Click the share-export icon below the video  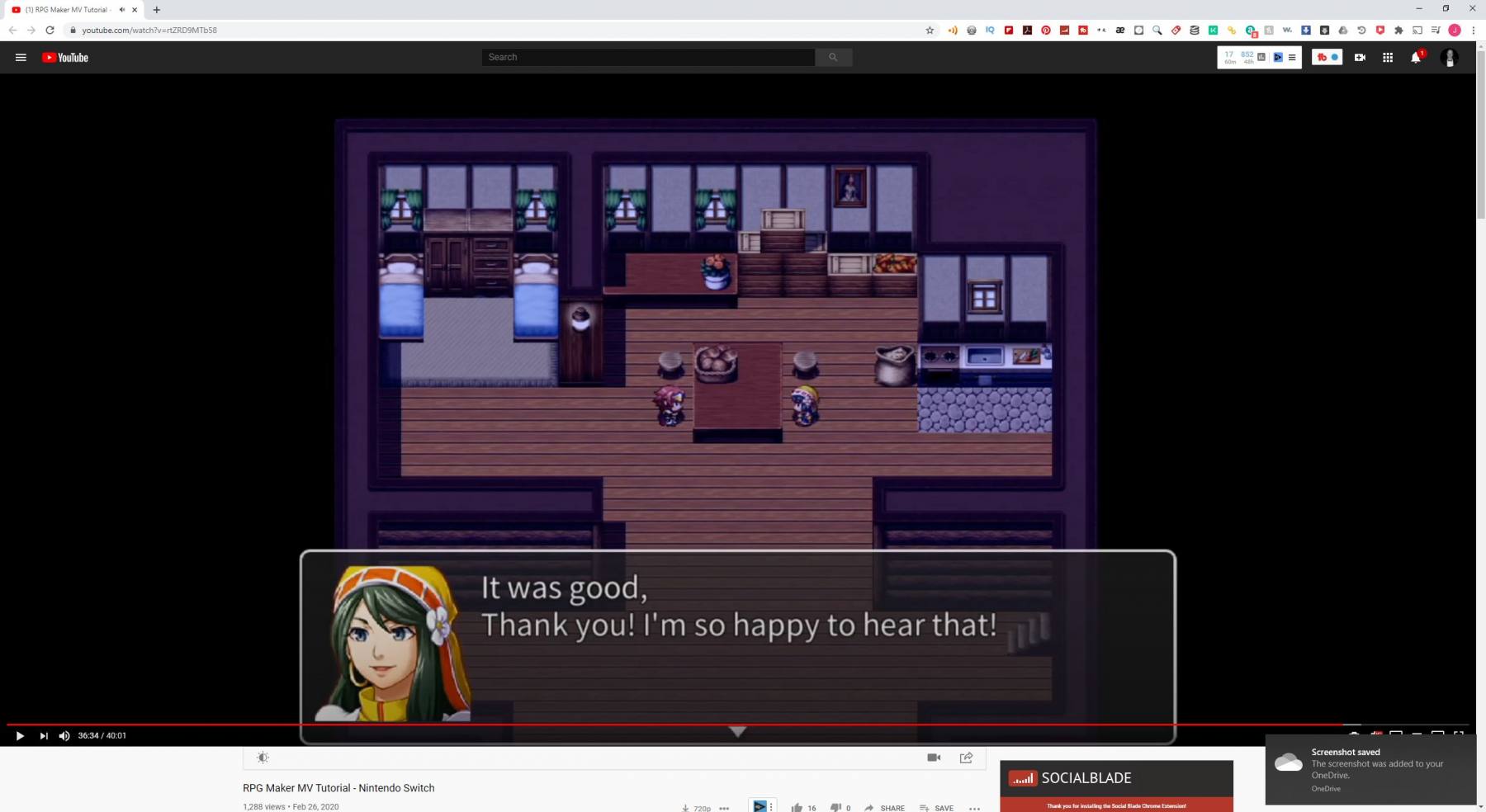point(966,758)
